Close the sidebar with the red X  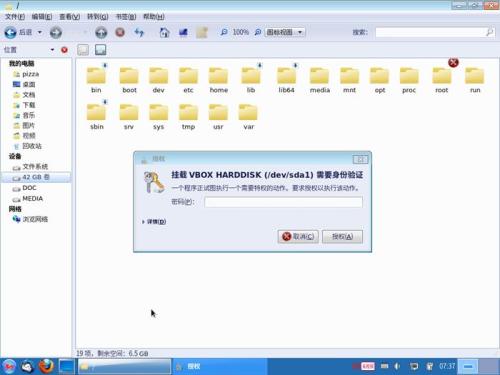64,50
